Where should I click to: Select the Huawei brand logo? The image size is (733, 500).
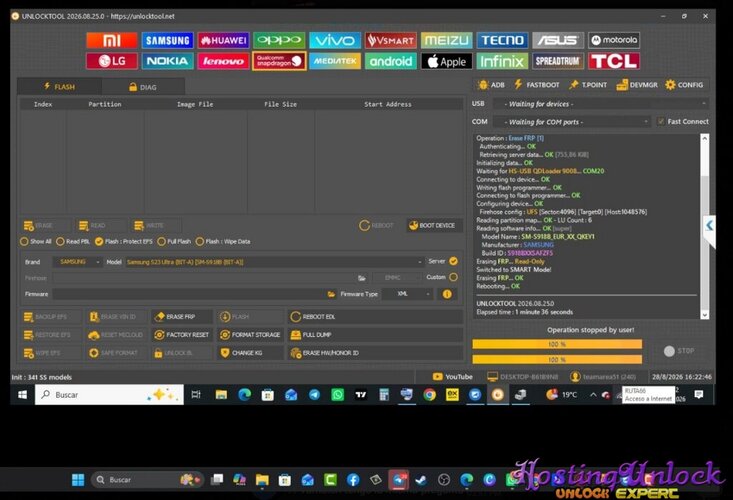[x=223, y=40]
